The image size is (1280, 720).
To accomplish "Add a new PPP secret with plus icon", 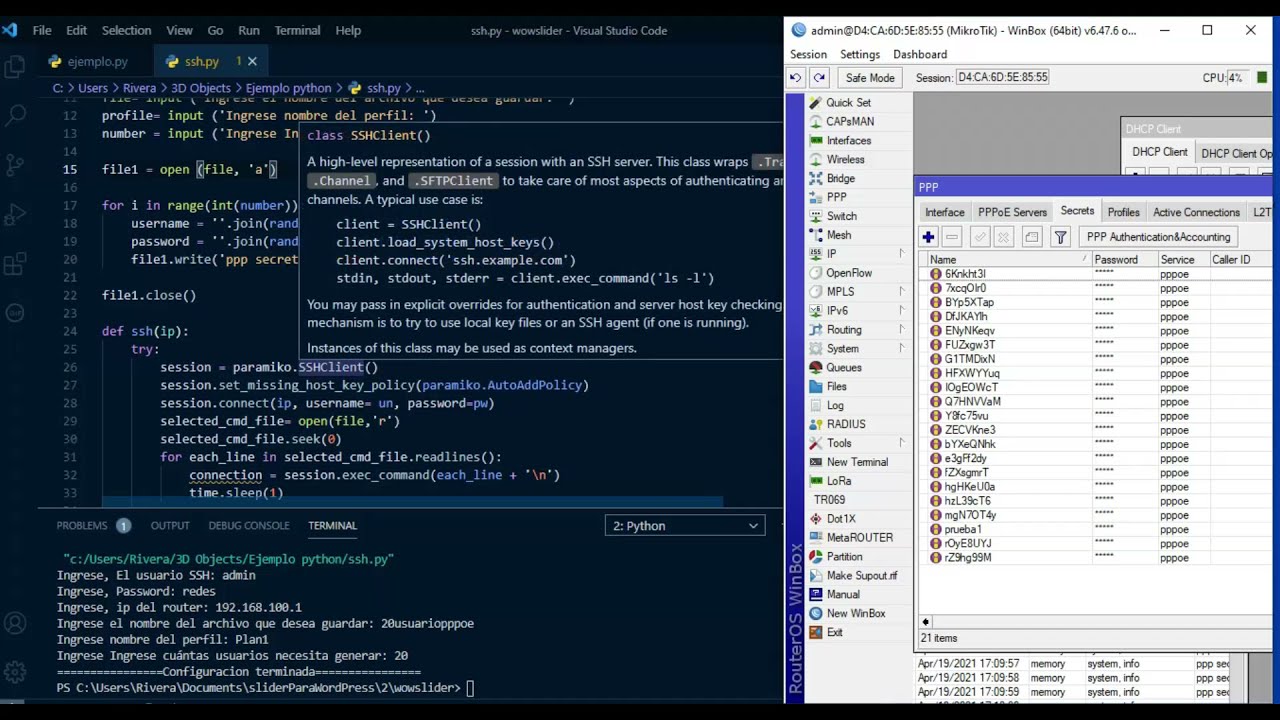I will click(x=928, y=237).
